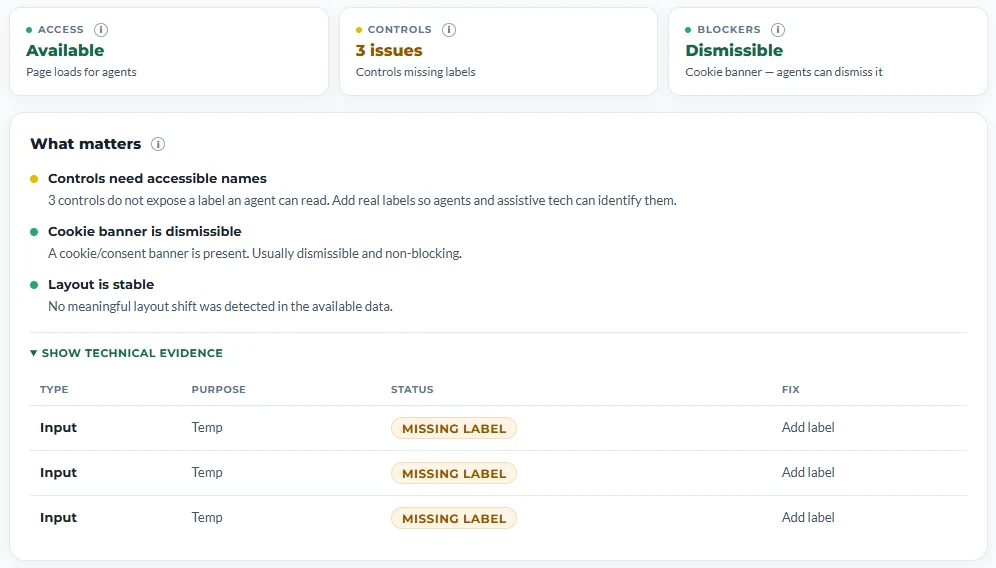Click 'No meaningful layout shift was detected' description
This screenshot has width=996, height=568.
(x=220, y=306)
